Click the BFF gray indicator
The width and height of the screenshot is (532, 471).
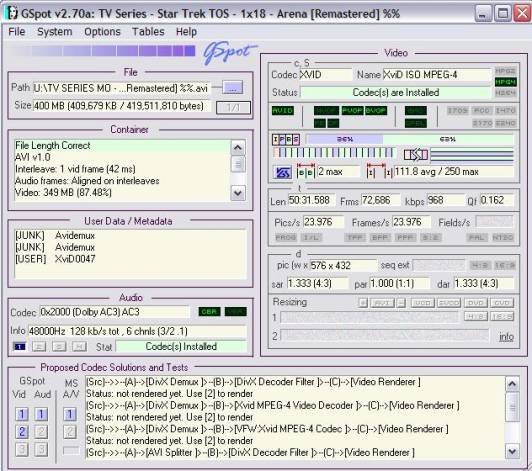point(380,237)
